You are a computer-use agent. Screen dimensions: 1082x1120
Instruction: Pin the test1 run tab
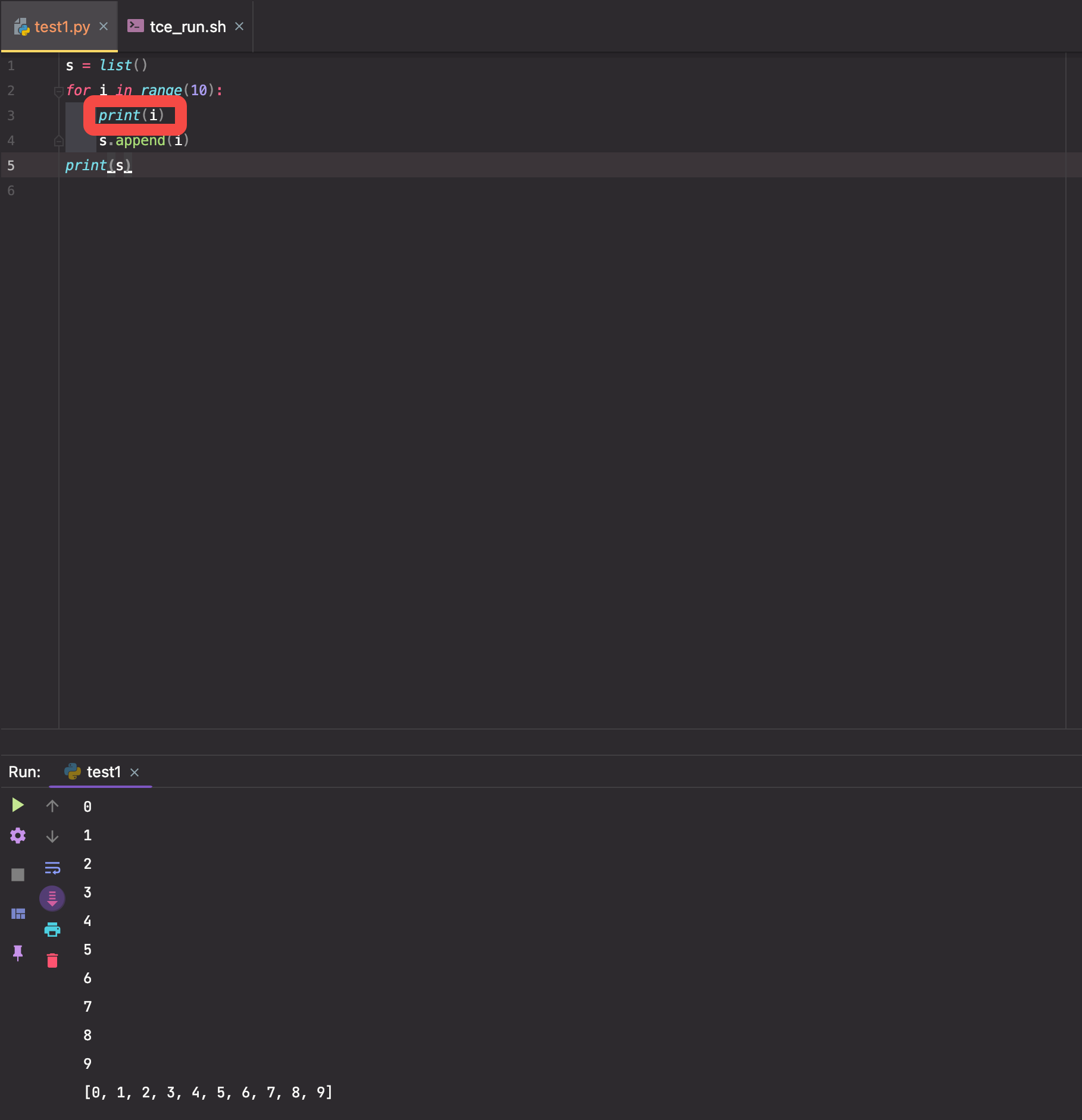18,953
